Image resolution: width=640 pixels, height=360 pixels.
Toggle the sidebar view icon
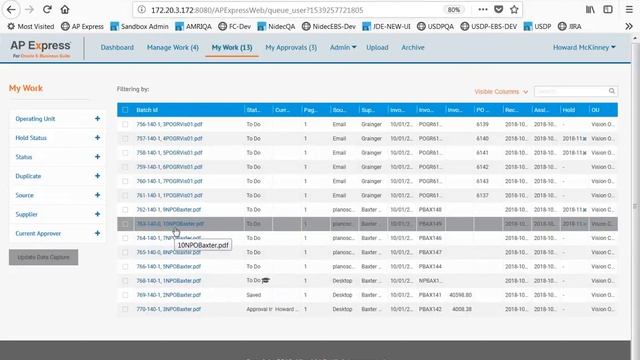click(x=608, y=9)
